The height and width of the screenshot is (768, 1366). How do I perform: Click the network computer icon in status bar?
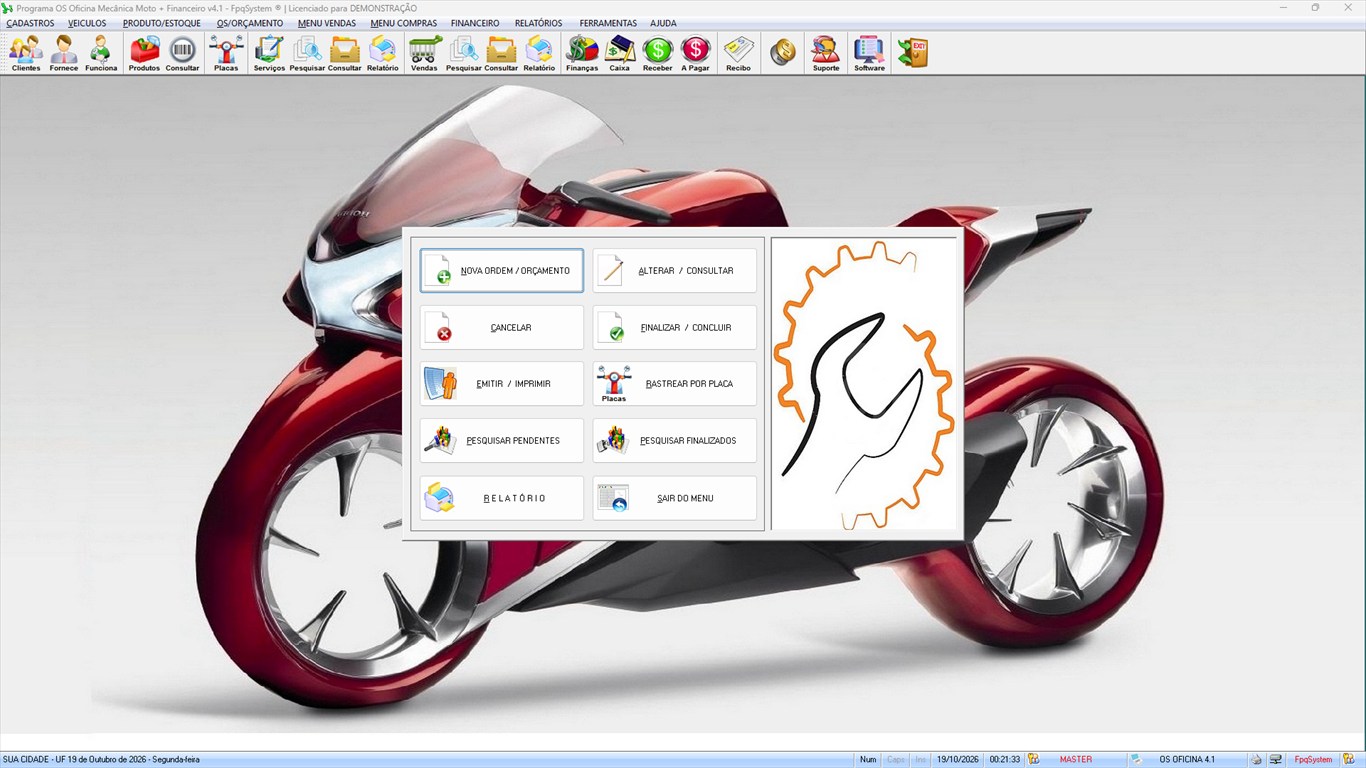tap(1276, 759)
